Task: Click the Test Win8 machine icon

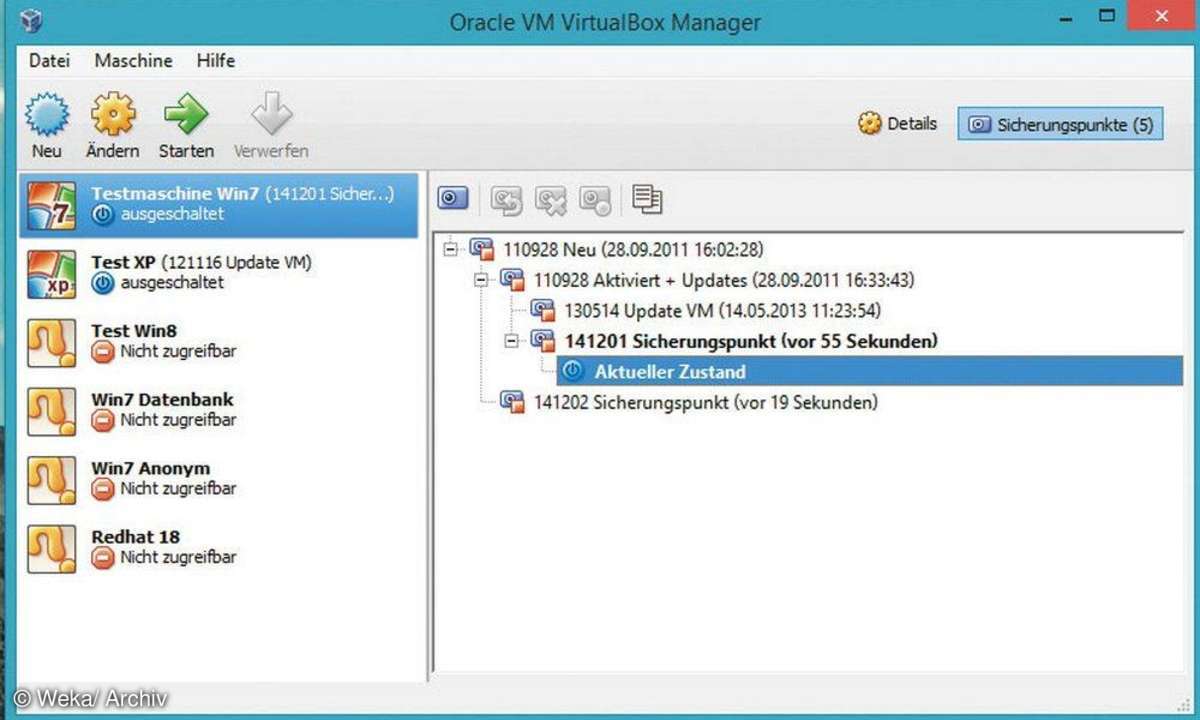Action: [52, 342]
